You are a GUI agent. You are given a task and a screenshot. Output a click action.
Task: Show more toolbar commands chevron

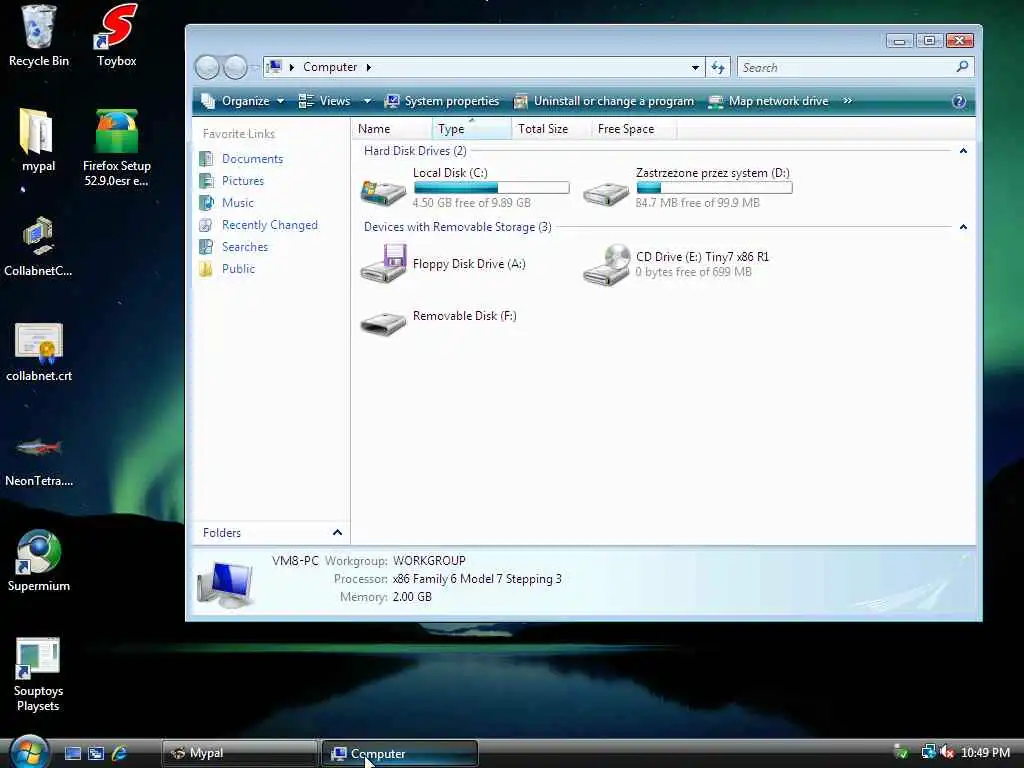click(848, 101)
